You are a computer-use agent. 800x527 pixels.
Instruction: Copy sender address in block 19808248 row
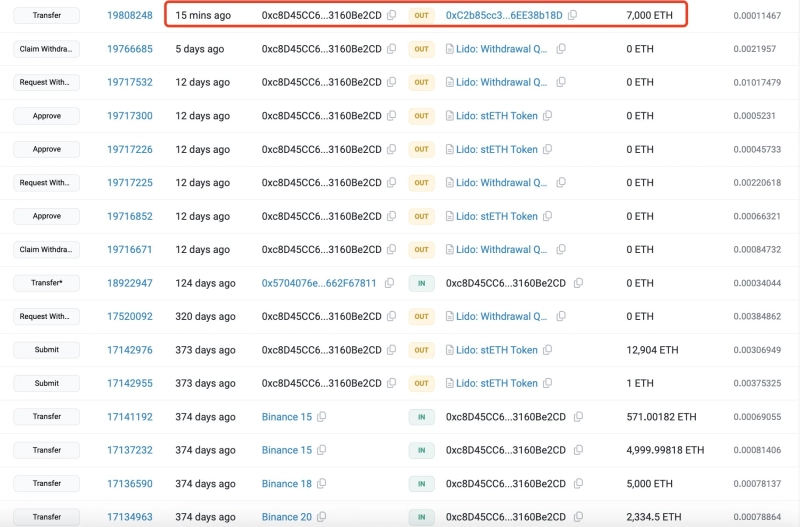(391, 16)
